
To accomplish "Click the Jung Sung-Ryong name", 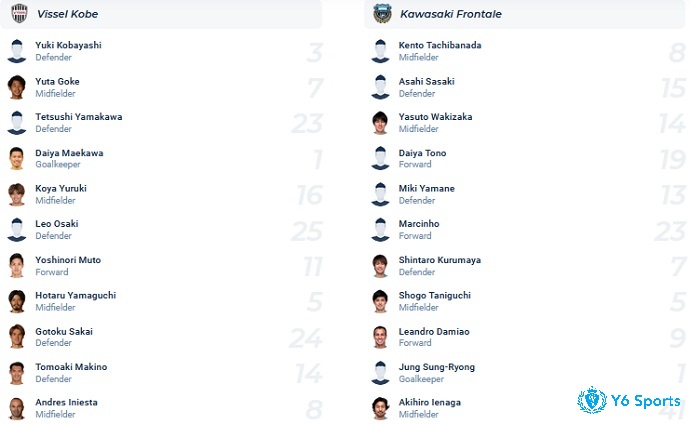I will pyautogui.click(x=437, y=367).
